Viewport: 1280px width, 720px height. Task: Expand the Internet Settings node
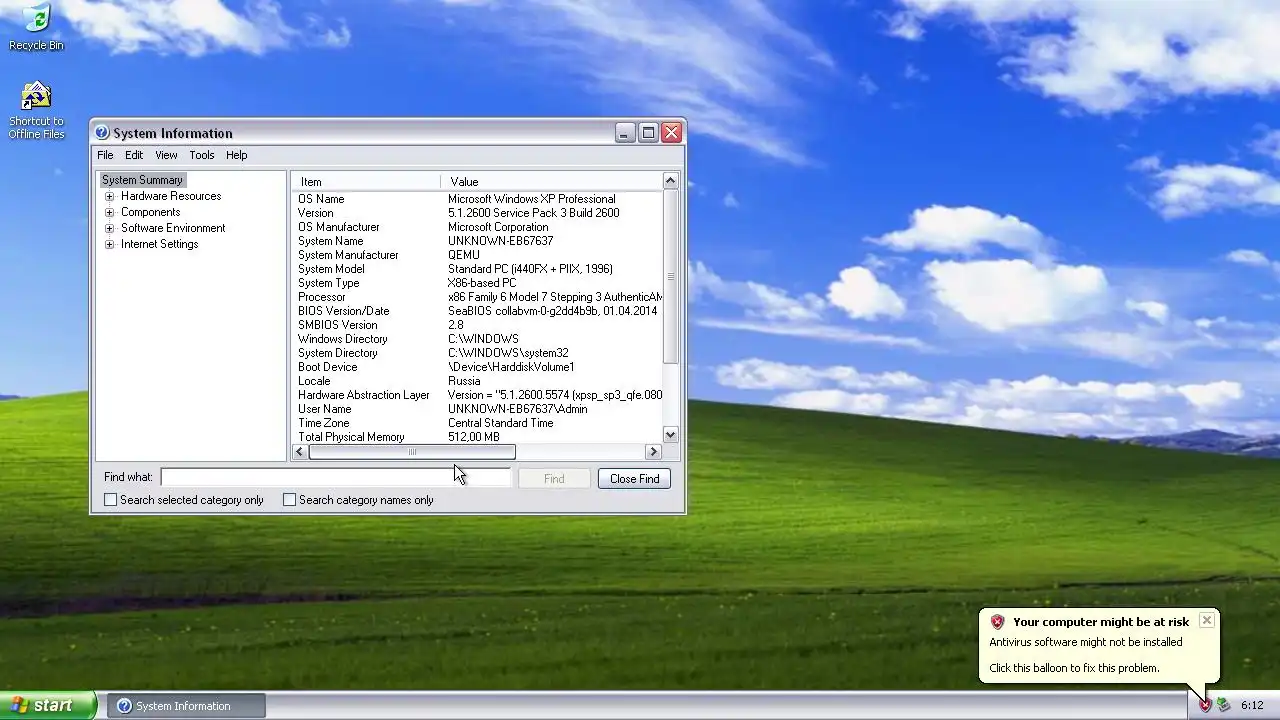tap(110, 244)
